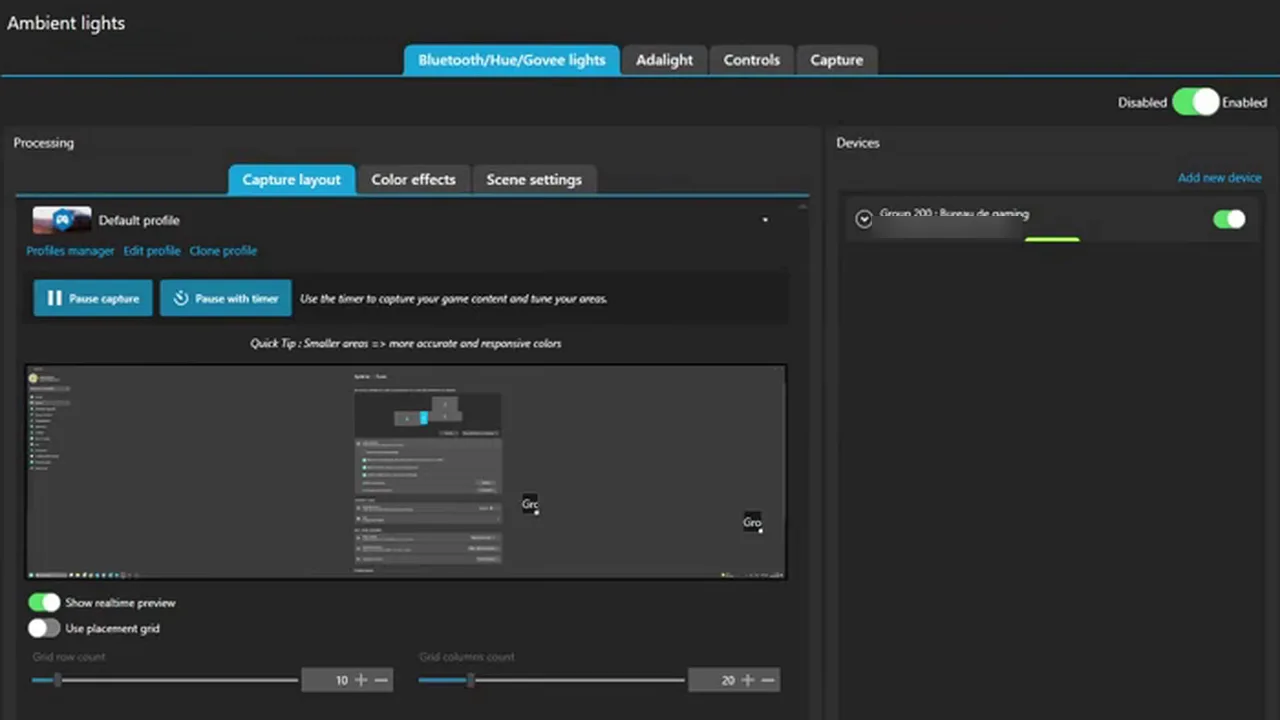Click the Add new device link
Viewport: 1280px width, 720px height.
tap(1219, 178)
